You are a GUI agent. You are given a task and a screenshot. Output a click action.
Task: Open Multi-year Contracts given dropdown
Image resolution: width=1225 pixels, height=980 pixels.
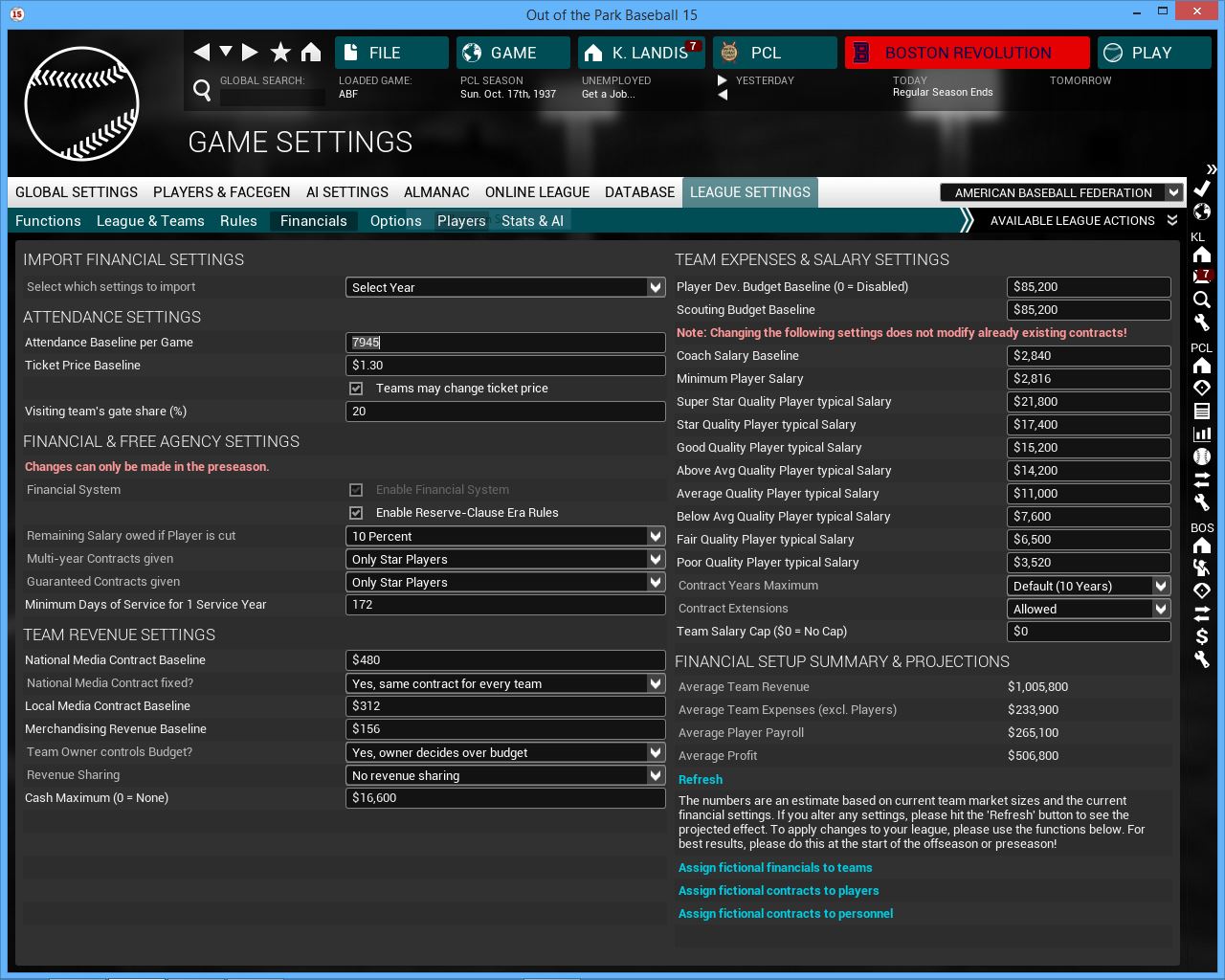505,559
